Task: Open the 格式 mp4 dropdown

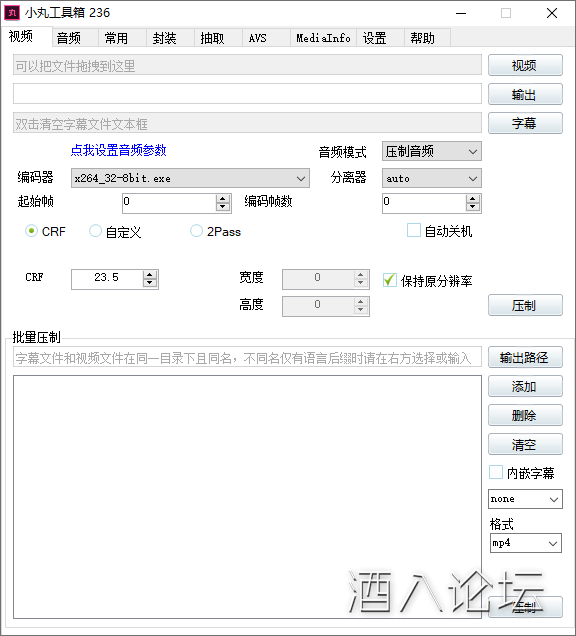Action: (x=526, y=543)
